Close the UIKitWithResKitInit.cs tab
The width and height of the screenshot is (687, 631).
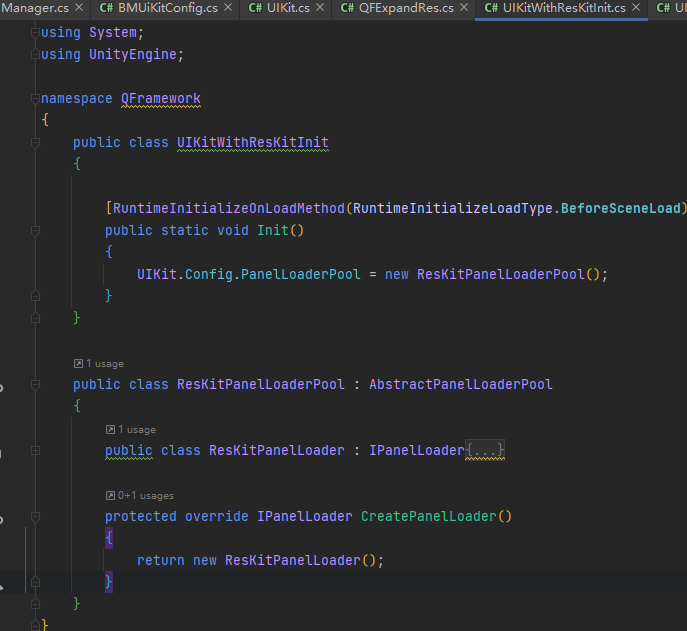pyautogui.click(x=636, y=7)
